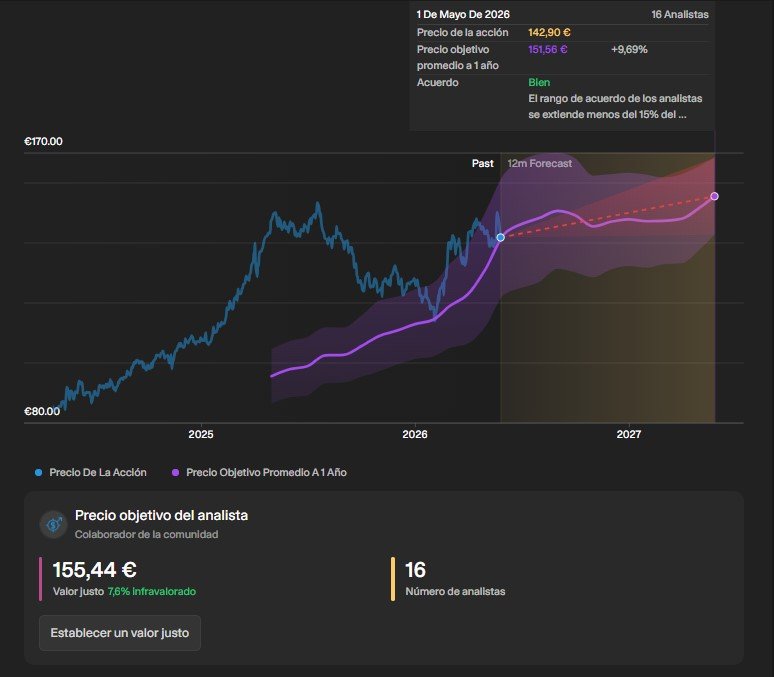Toggle 'Precio Objetivo Promedio A 1 Año' legend
Viewport: 774px width, 677px height.
[259, 473]
